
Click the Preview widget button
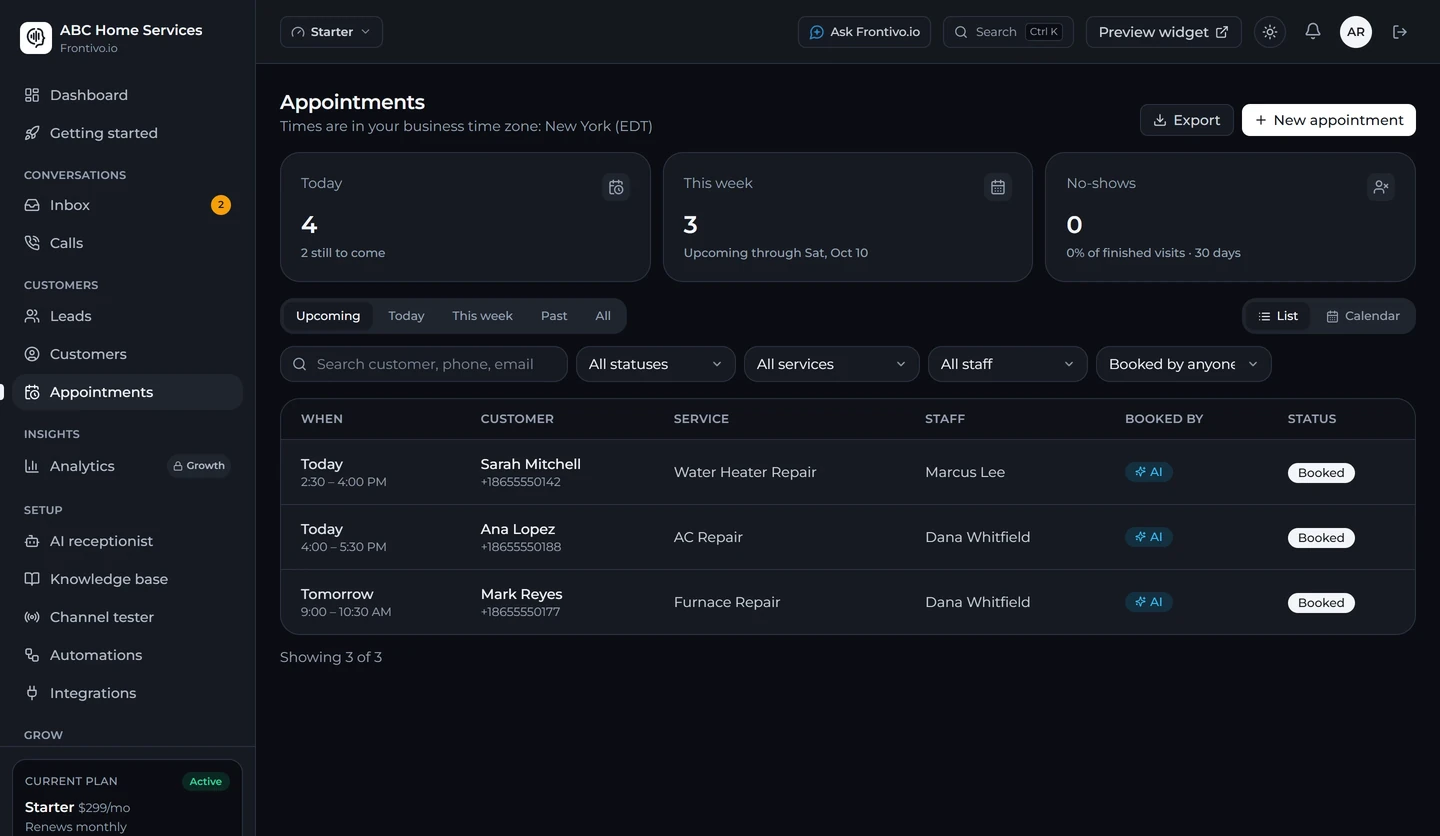click(1164, 32)
